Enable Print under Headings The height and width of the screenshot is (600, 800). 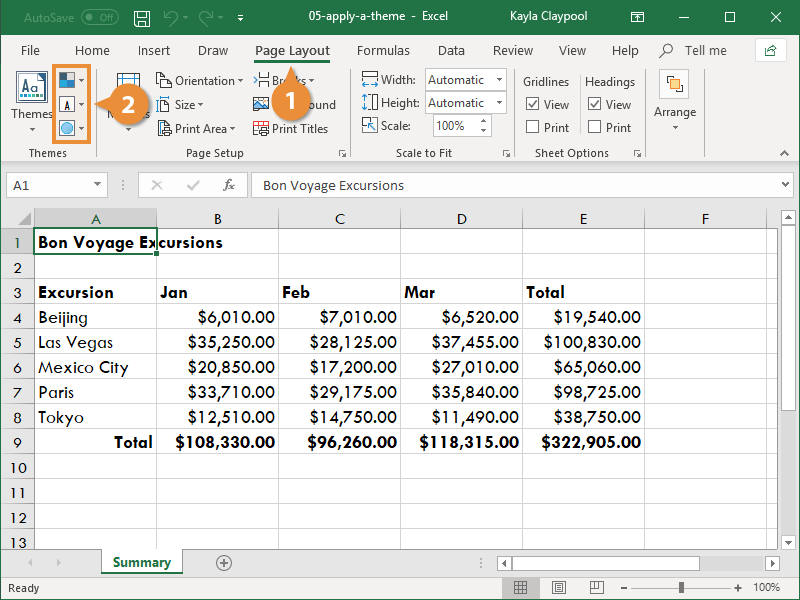596,127
